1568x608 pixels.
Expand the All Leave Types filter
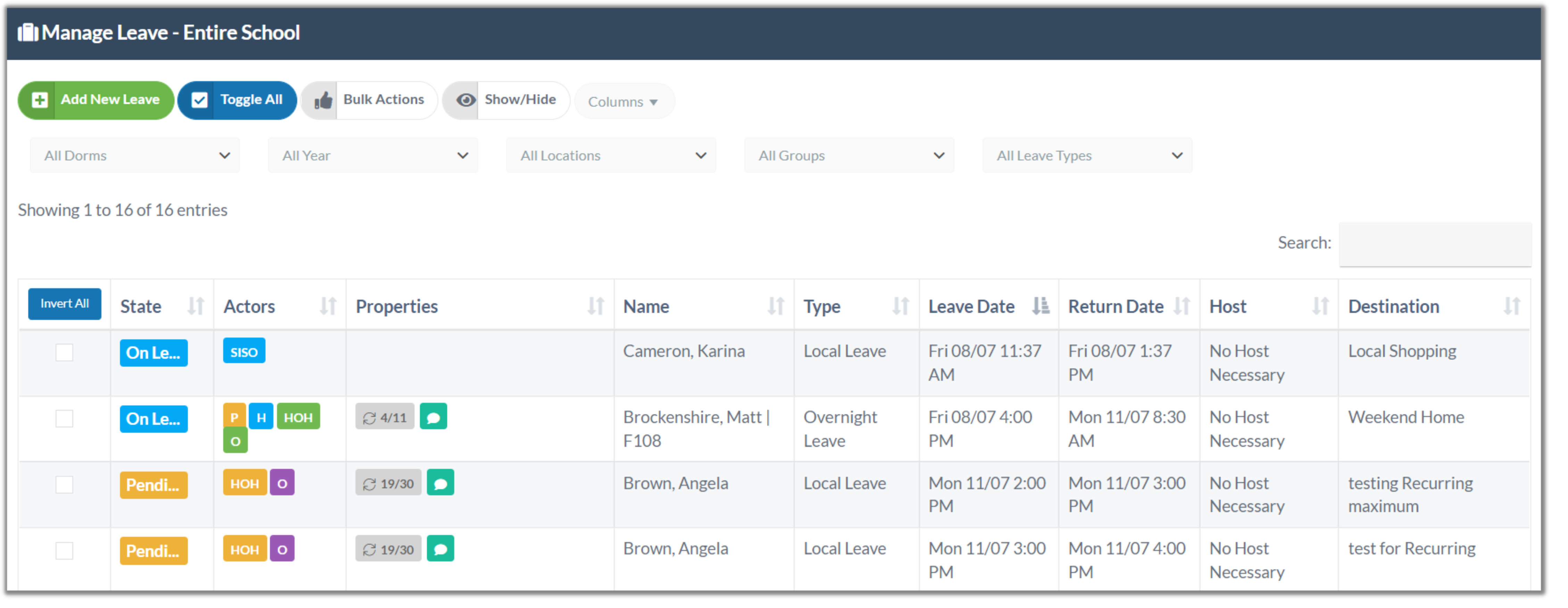1087,156
